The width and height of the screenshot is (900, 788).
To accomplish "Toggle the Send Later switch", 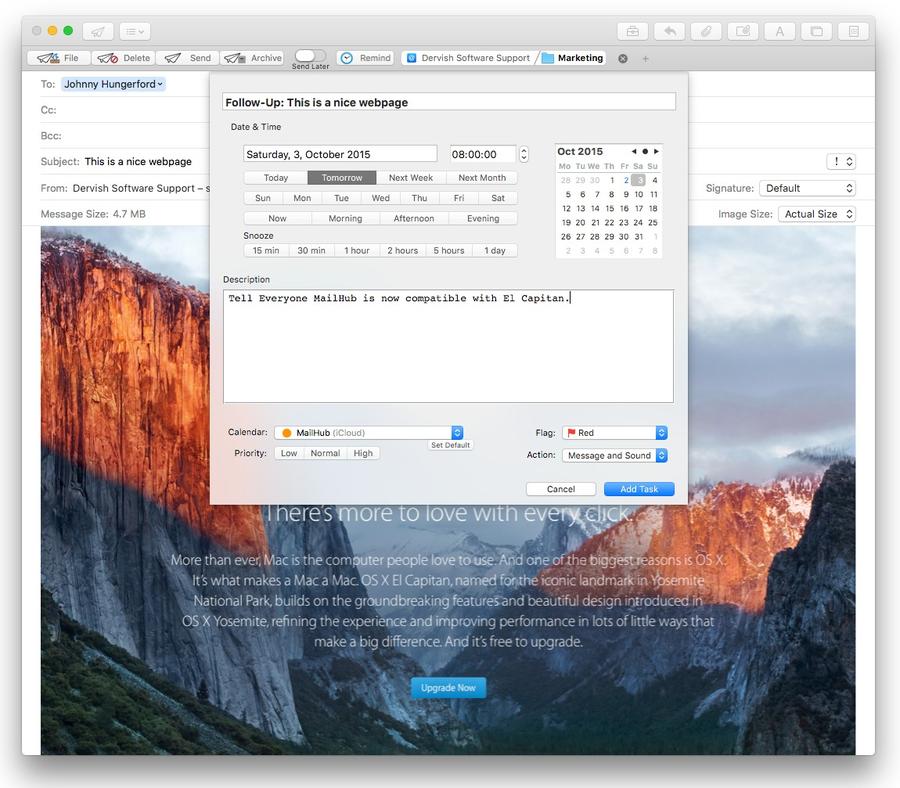I will (310, 56).
